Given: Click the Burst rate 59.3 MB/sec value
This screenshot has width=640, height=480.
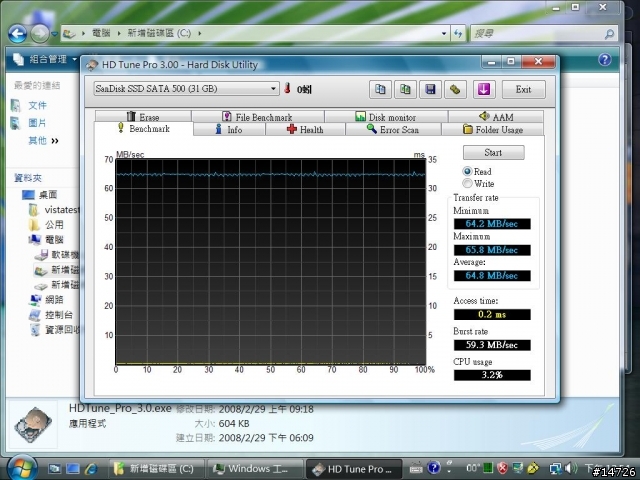Looking at the screenshot, I should [492, 345].
